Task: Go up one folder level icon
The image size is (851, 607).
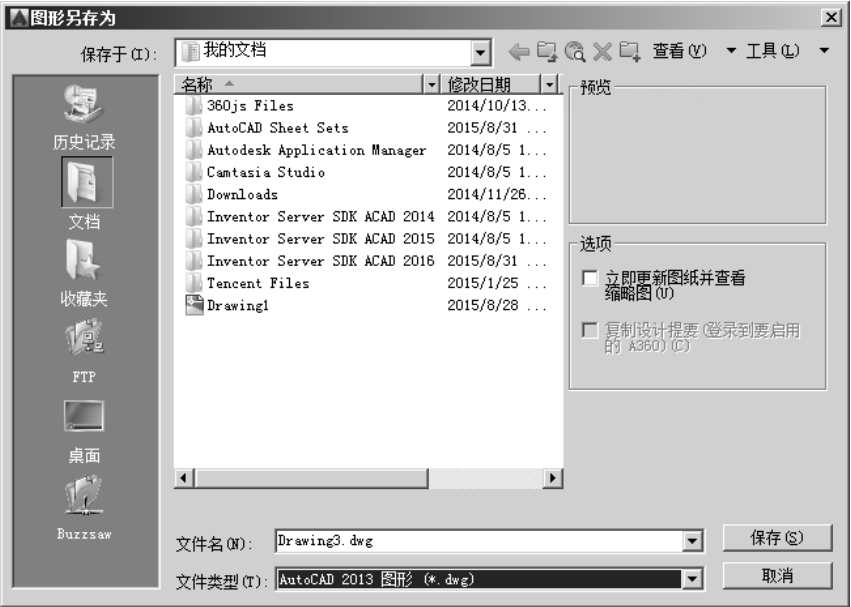Action: pos(547,52)
